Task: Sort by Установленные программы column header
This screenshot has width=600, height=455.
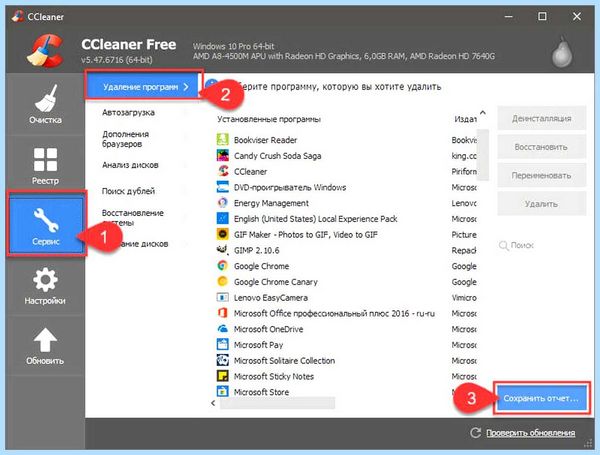Action: (269, 119)
